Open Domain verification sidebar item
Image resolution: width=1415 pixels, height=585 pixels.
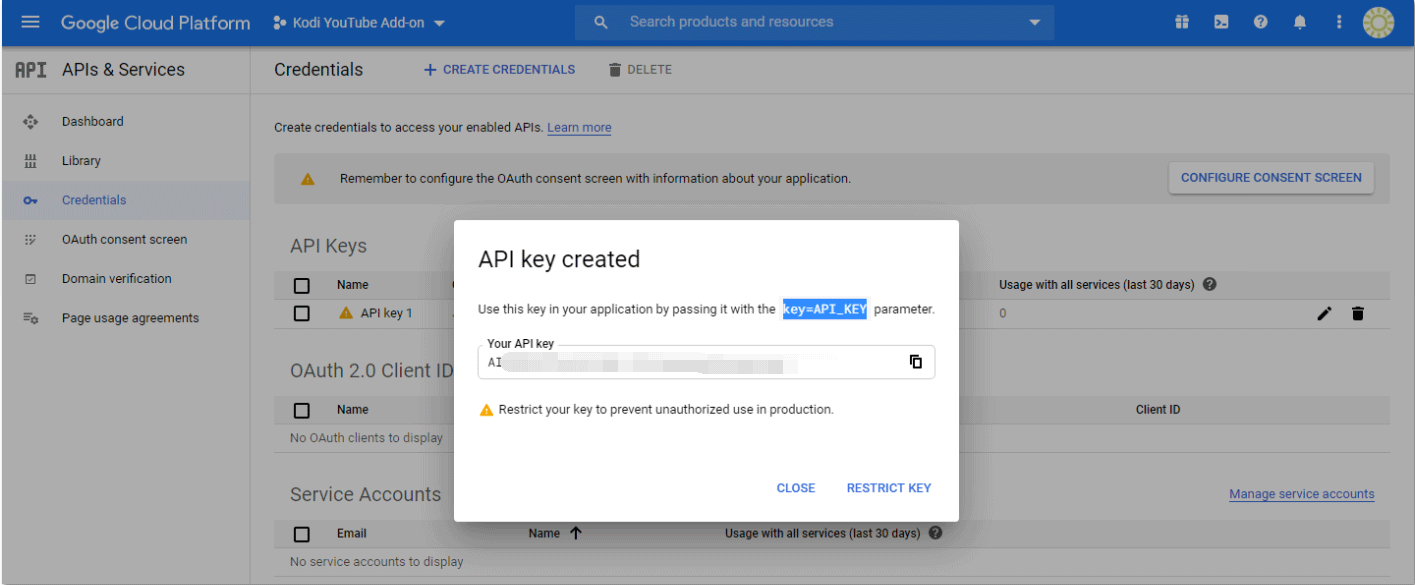[x=116, y=278]
